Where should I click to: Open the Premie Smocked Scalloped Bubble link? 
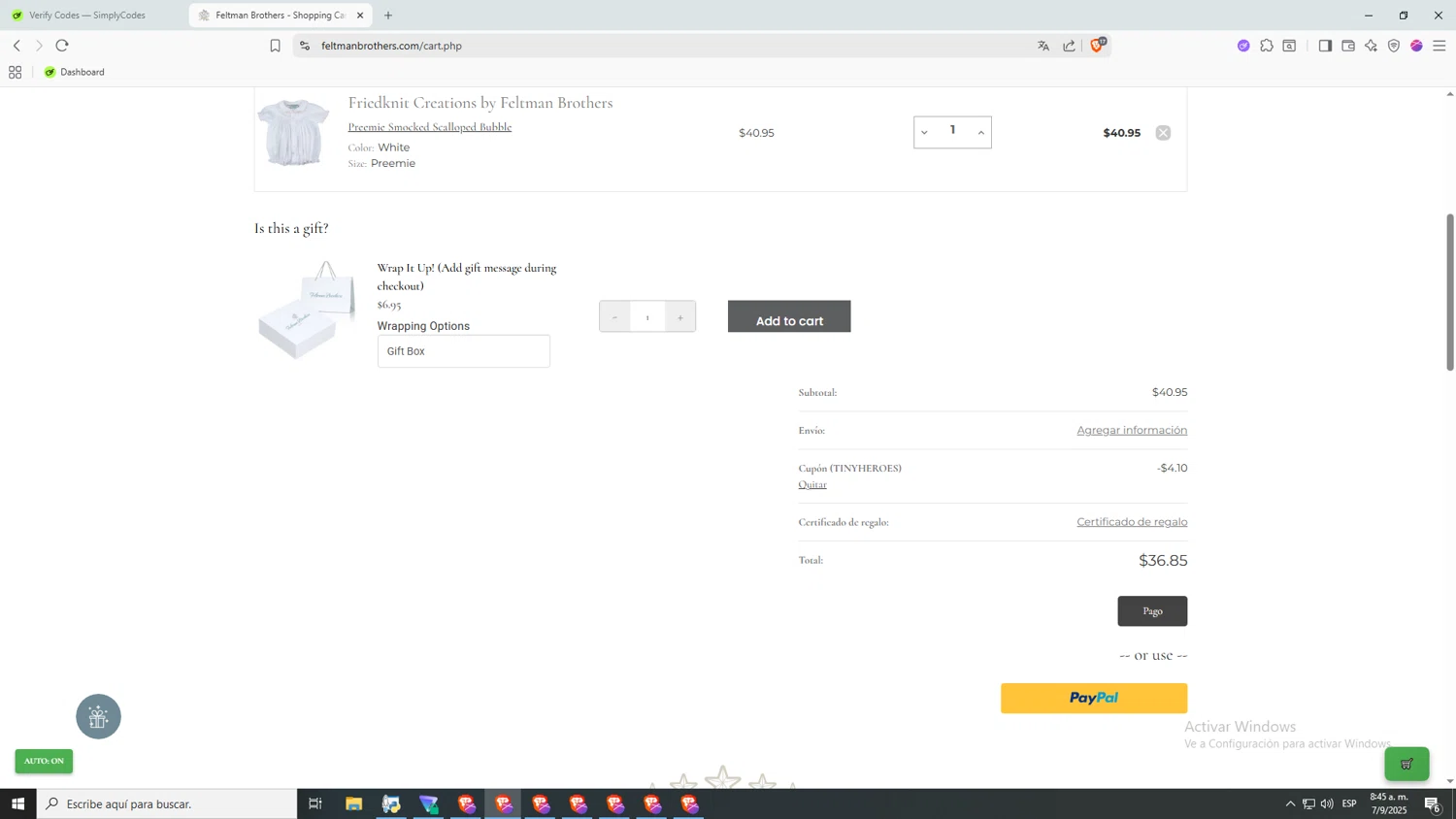430,127
